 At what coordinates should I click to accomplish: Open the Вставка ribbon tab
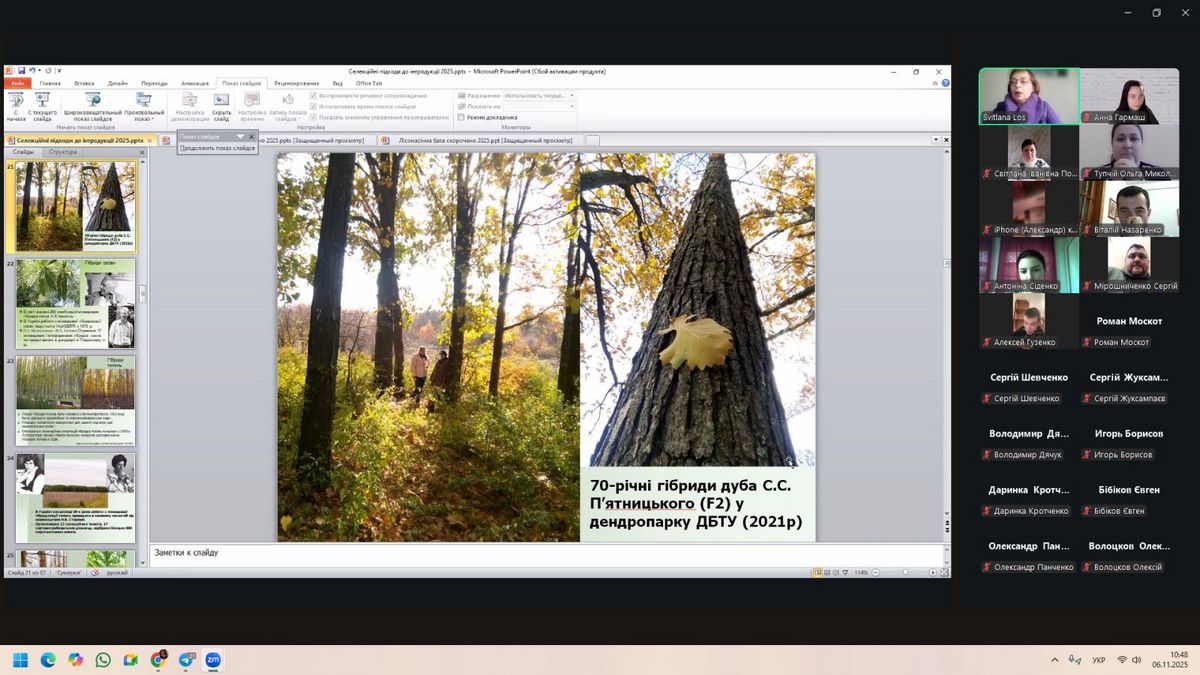84,83
